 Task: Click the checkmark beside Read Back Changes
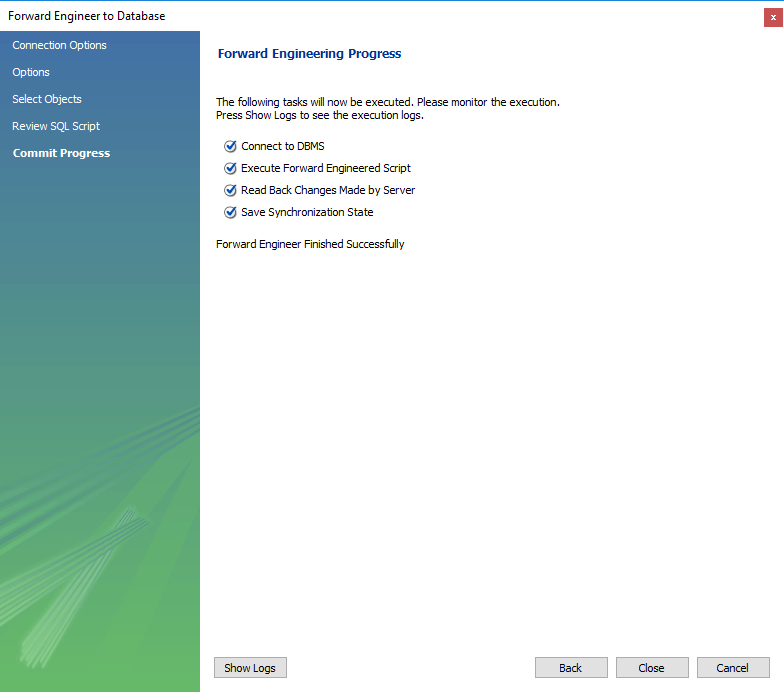230,190
